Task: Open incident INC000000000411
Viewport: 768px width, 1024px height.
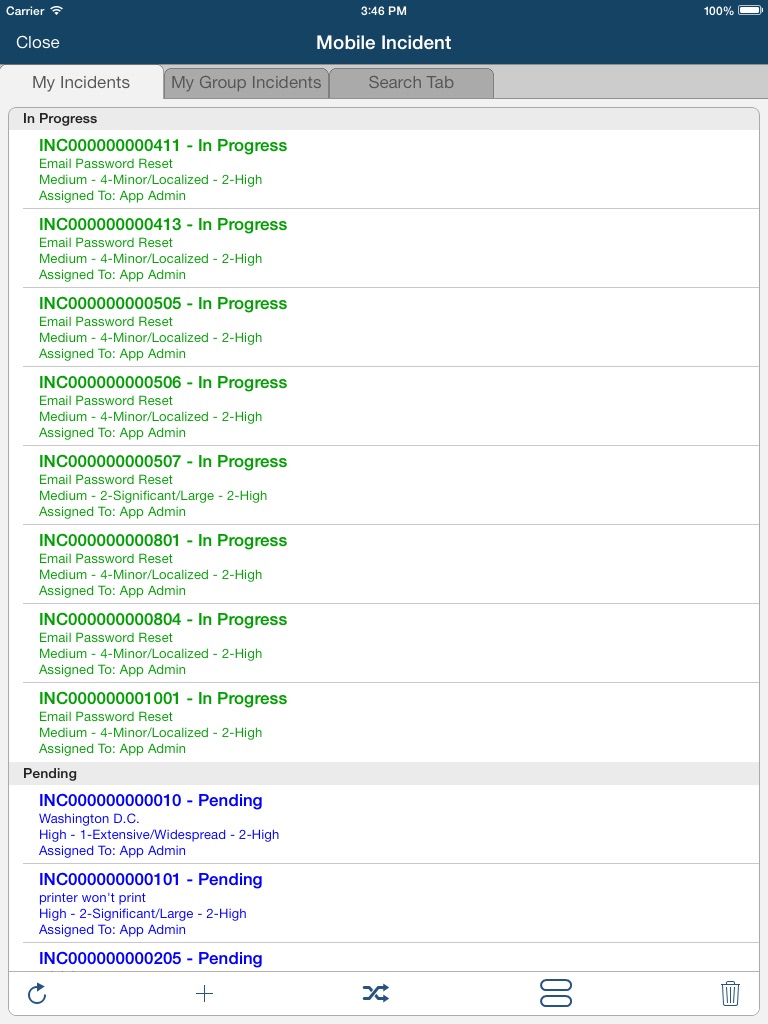Action: pos(383,169)
